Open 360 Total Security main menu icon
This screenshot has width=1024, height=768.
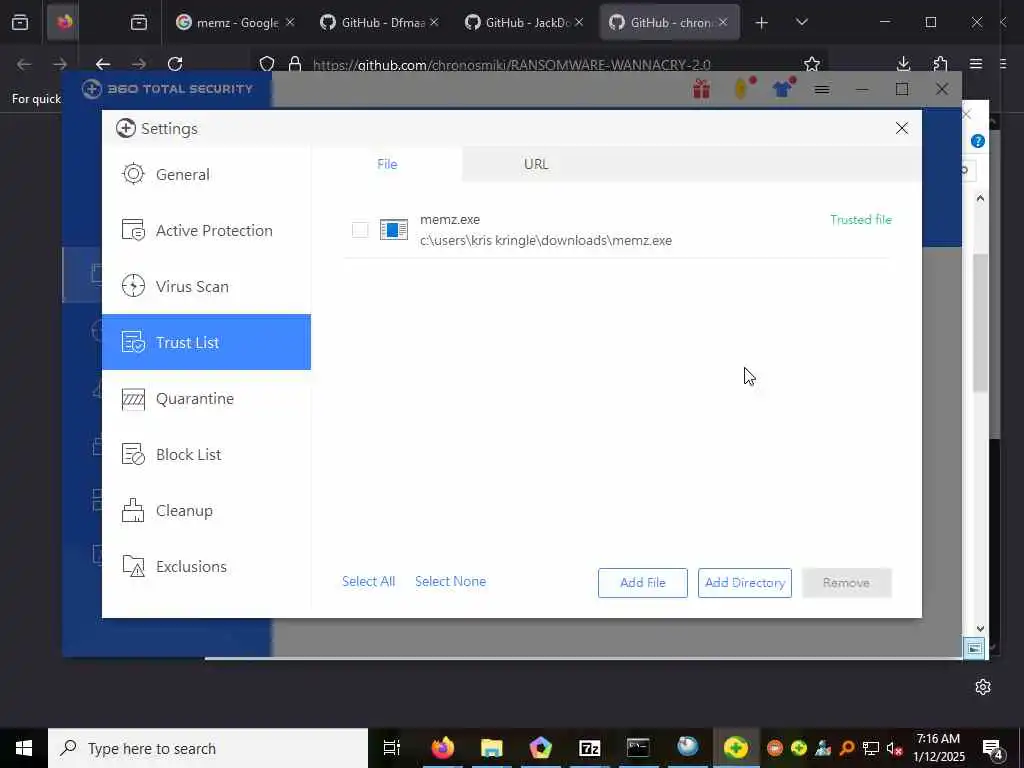(822, 89)
